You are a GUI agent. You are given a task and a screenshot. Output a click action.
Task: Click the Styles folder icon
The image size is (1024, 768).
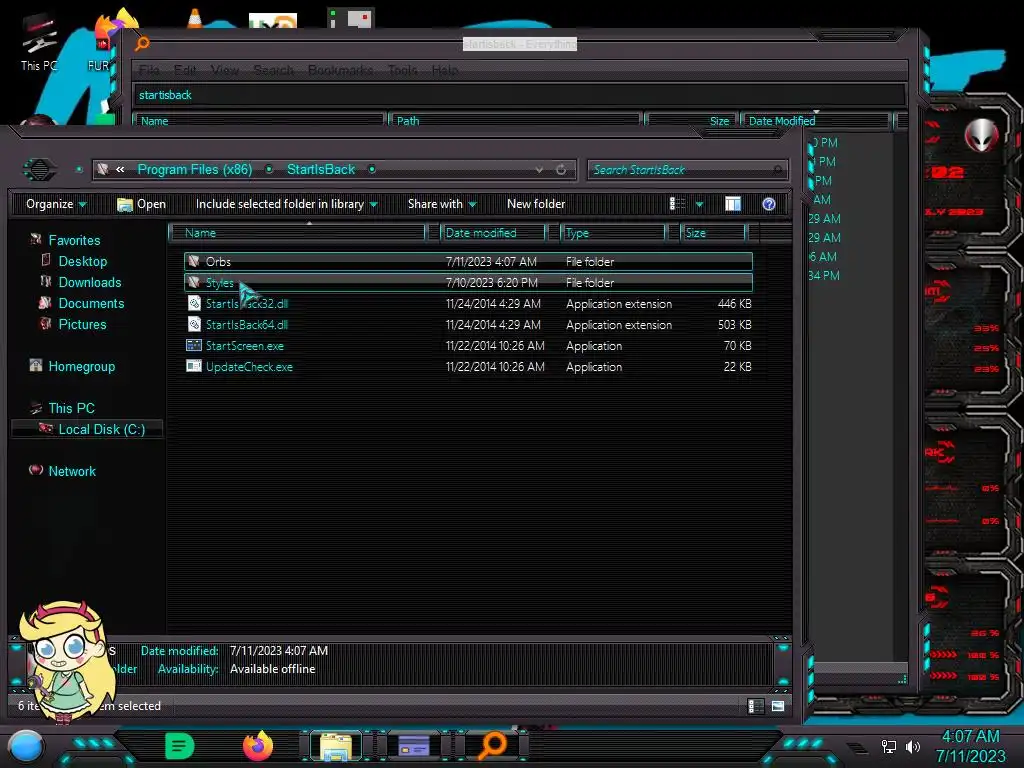(193, 283)
